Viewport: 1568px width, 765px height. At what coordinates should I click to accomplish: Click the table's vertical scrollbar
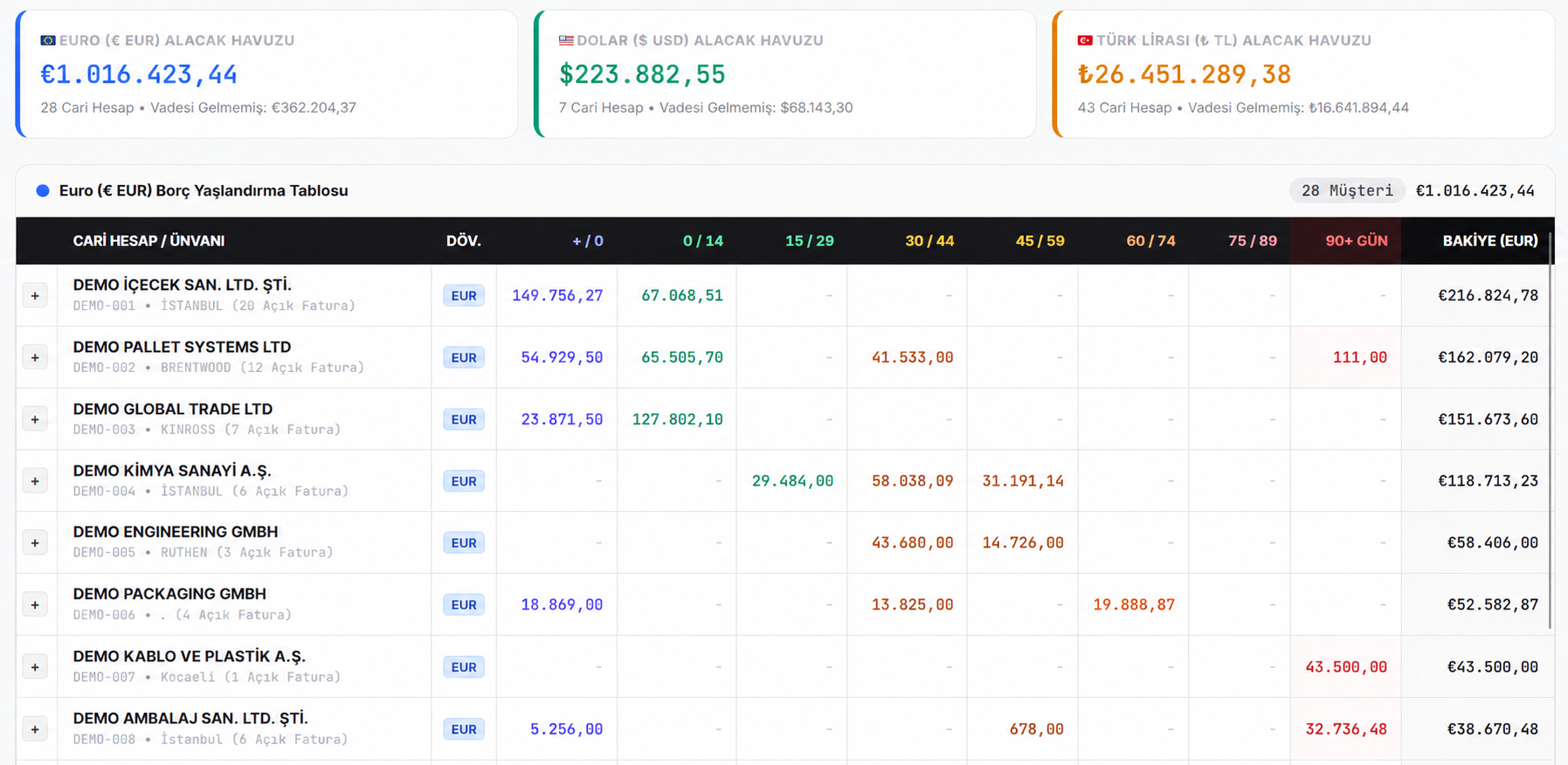(1551, 430)
